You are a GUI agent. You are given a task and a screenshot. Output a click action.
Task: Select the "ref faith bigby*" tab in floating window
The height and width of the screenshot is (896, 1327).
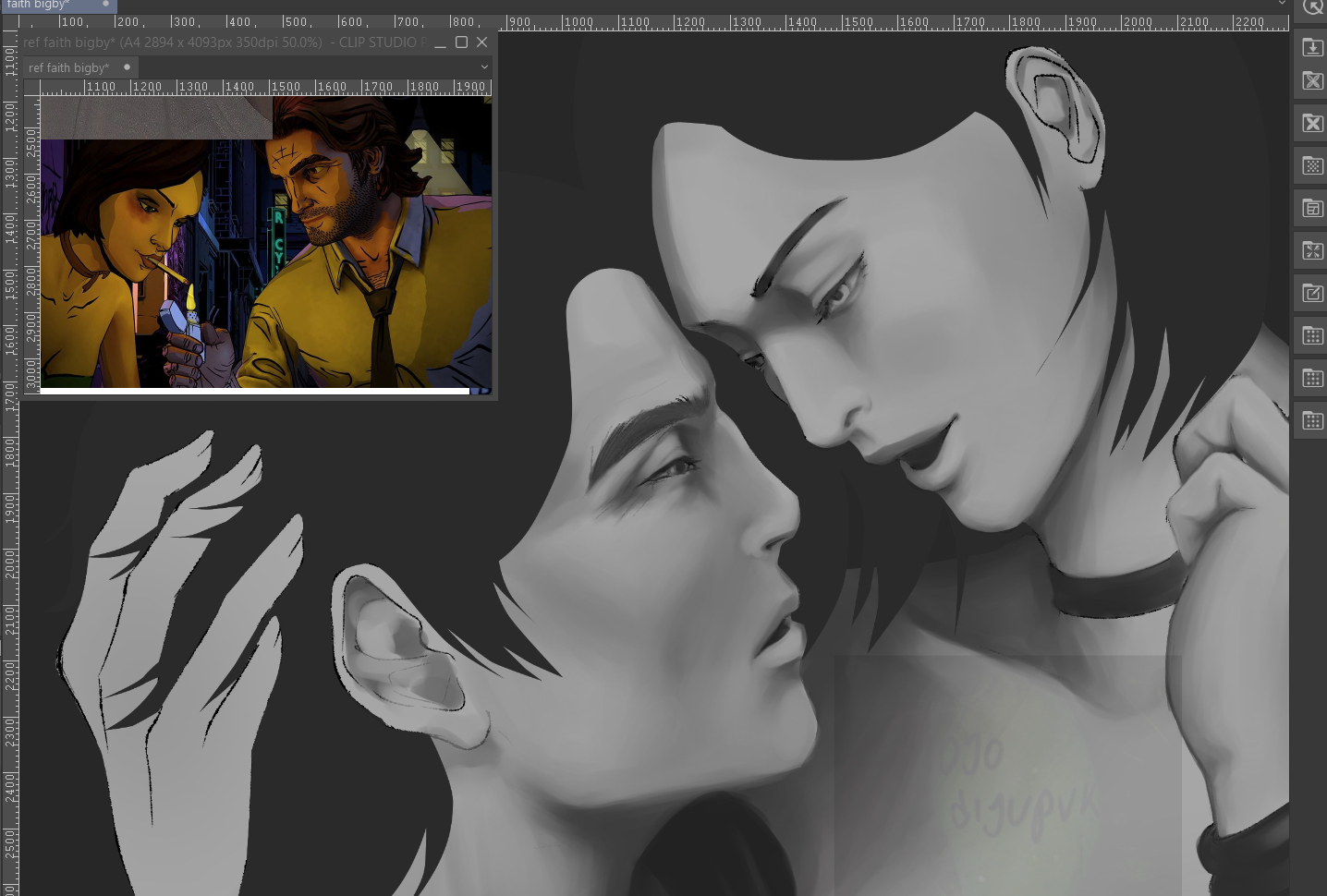[68, 67]
